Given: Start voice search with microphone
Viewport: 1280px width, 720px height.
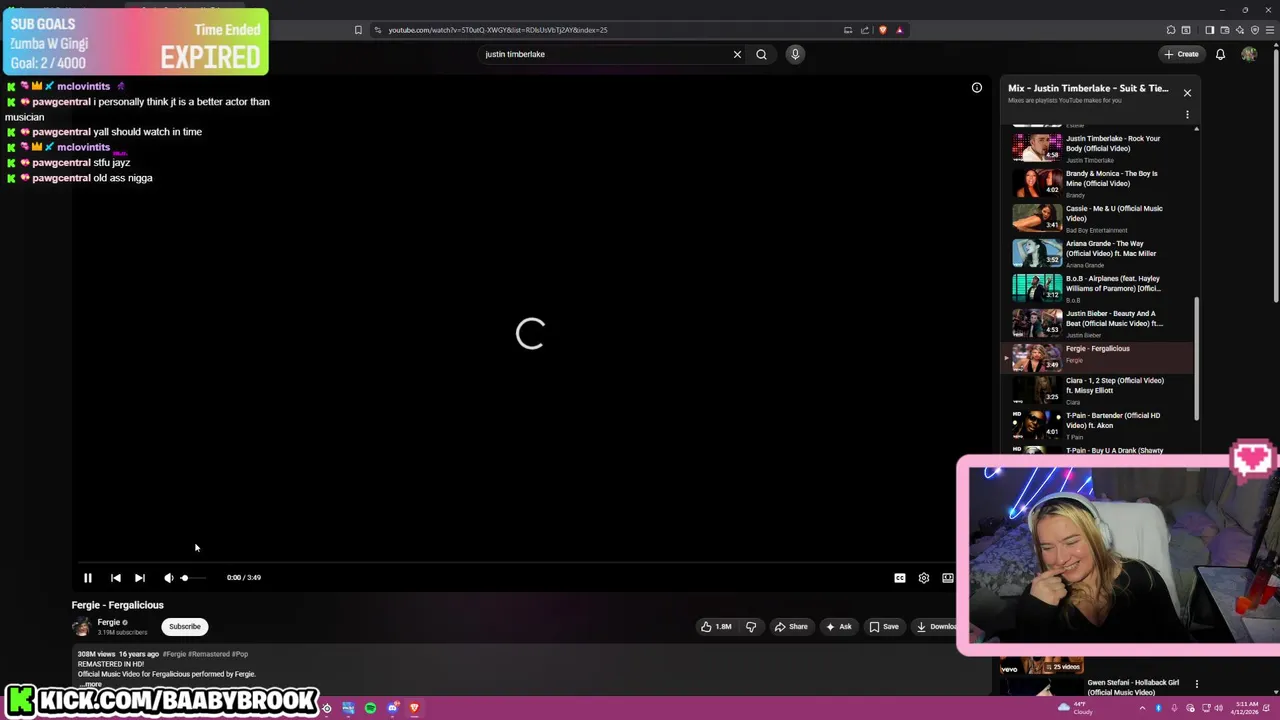Looking at the screenshot, I should pyautogui.click(x=795, y=54).
